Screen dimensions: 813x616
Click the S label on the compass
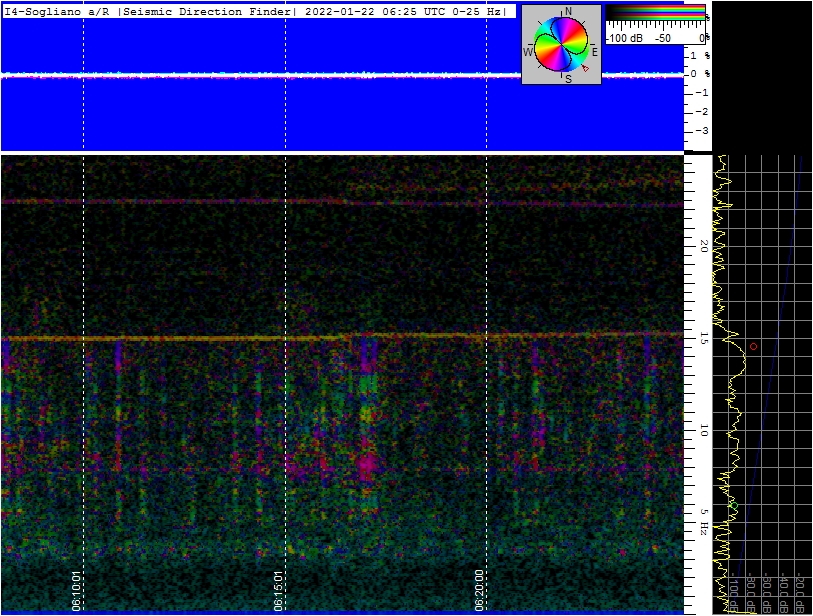[x=568, y=78]
